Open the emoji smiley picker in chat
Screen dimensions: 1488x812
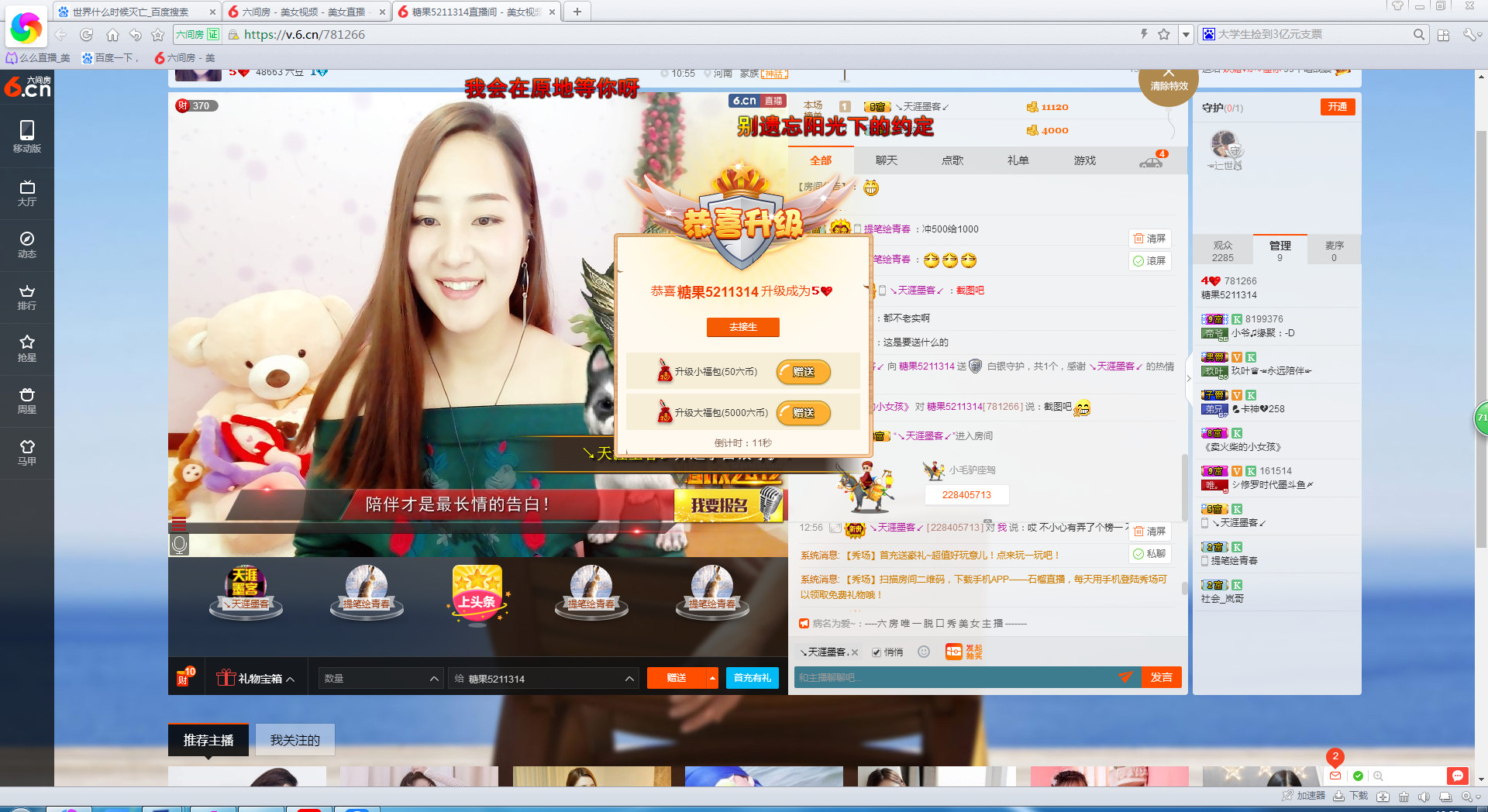(923, 652)
